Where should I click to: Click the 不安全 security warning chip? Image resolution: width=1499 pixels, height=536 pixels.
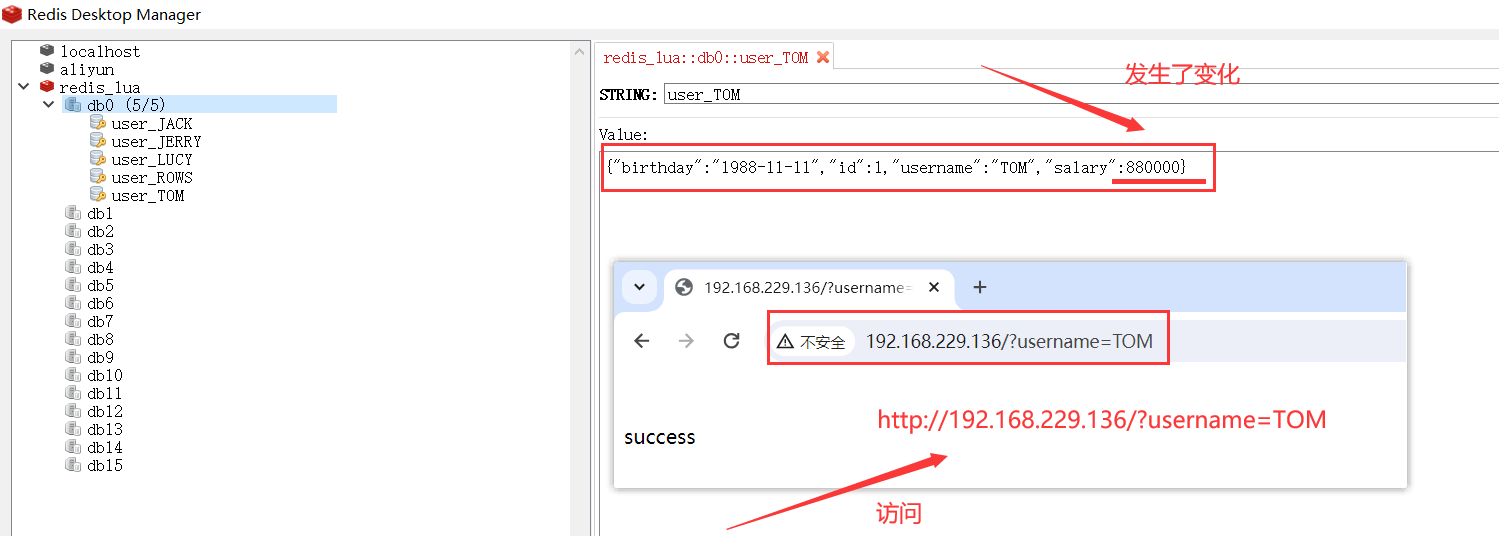pyautogui.click(x=812, y=342)
